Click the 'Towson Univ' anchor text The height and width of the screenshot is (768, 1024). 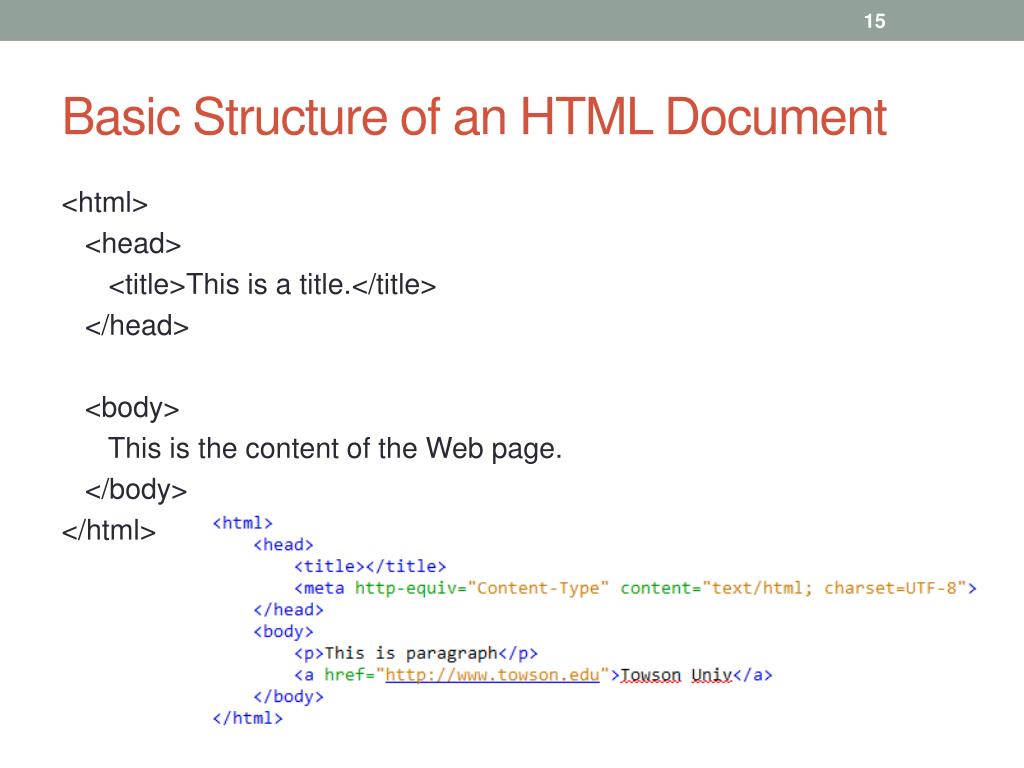tap(676, 675)
